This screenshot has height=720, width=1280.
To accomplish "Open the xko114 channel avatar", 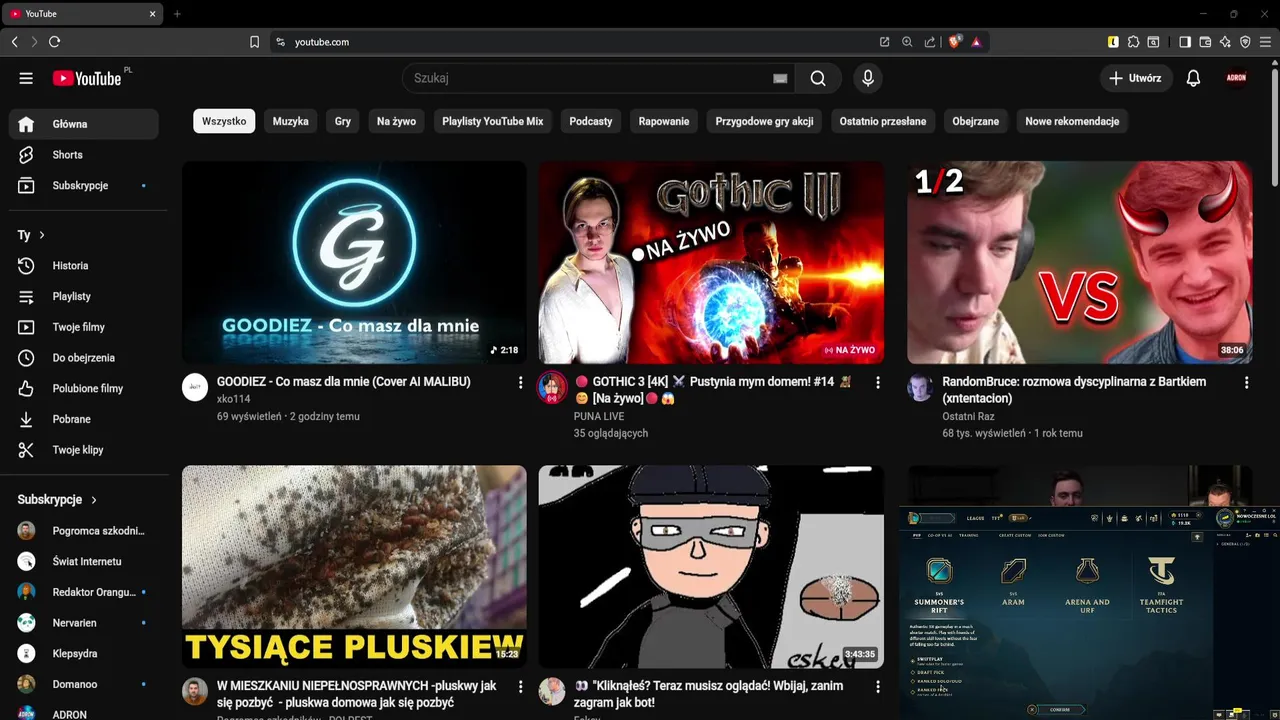I will (x=195, y=388).
